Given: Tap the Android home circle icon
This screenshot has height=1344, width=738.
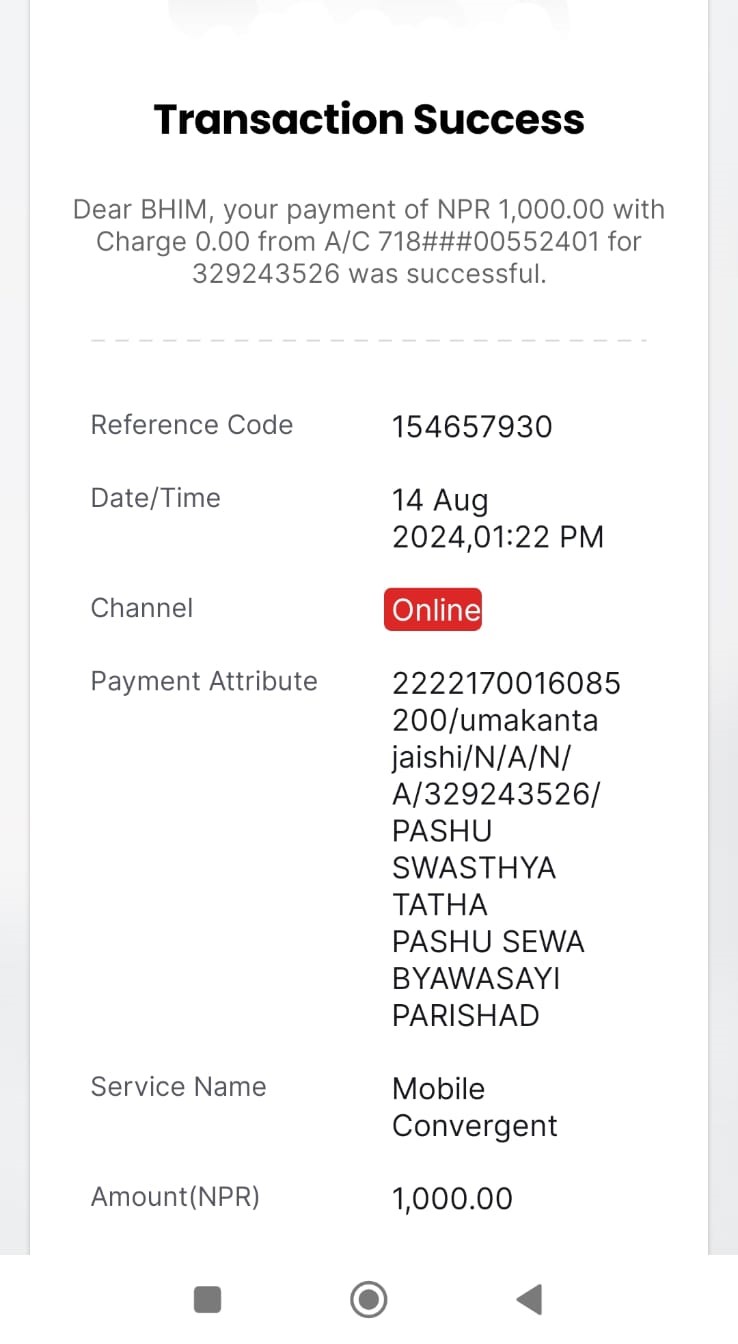Looking at the screenshot, I should (x=369, y=1299).
